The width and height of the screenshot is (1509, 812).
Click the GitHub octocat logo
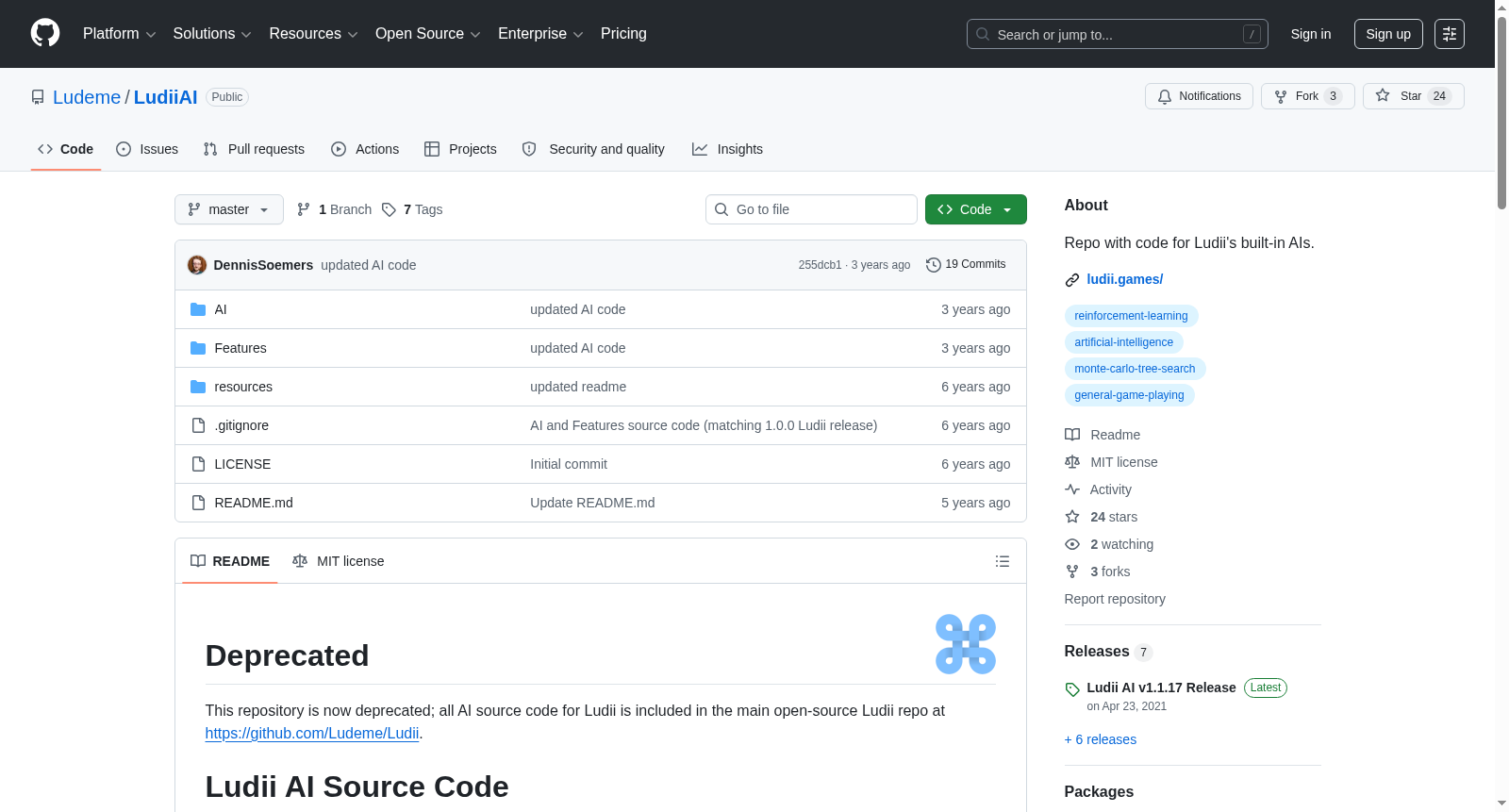45,33
